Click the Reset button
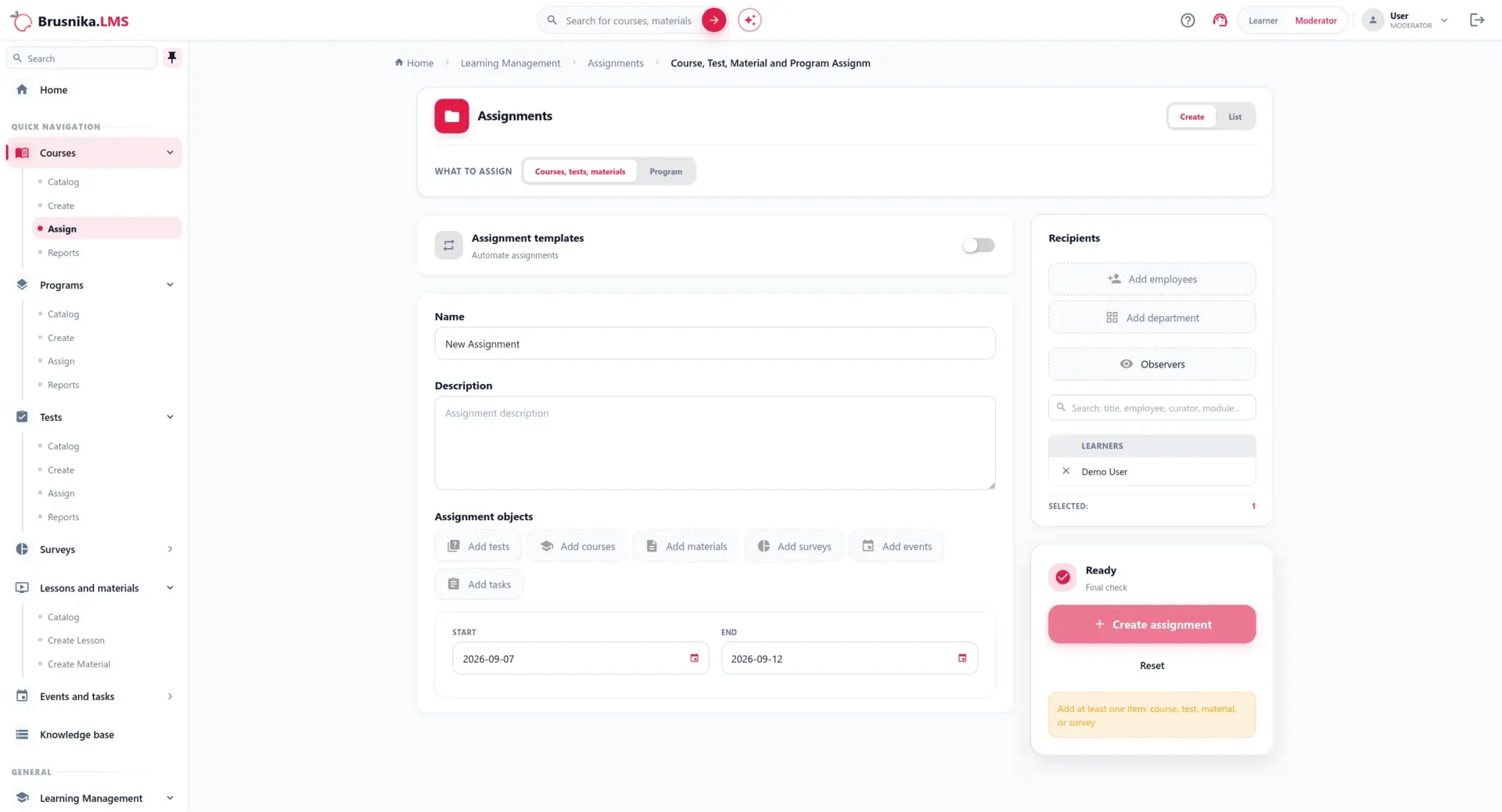Viewport: 1502px width, 812px height. [1152, 666]
